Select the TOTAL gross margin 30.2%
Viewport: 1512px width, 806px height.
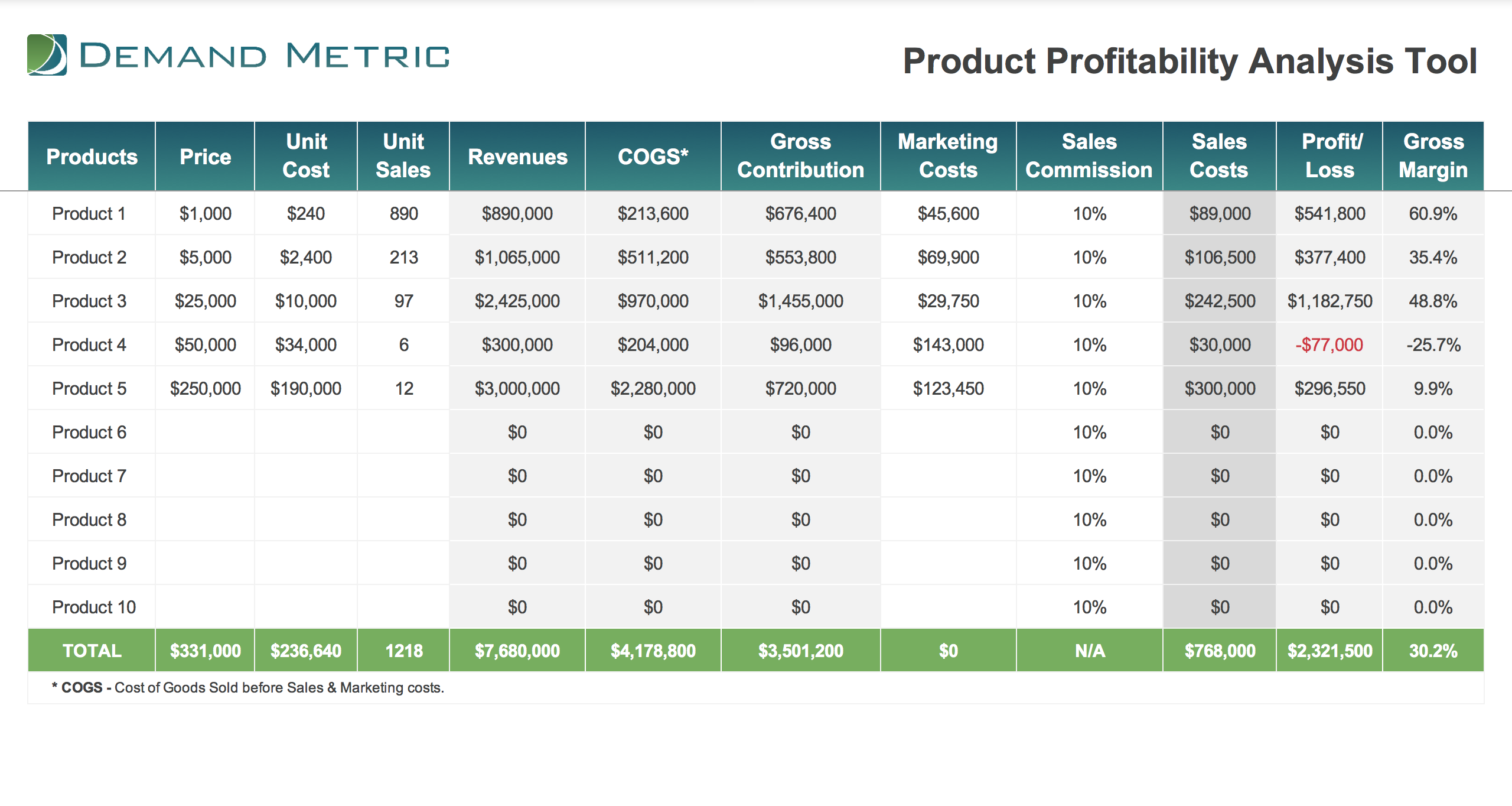pyautogui.click(x=1433, y=651)
